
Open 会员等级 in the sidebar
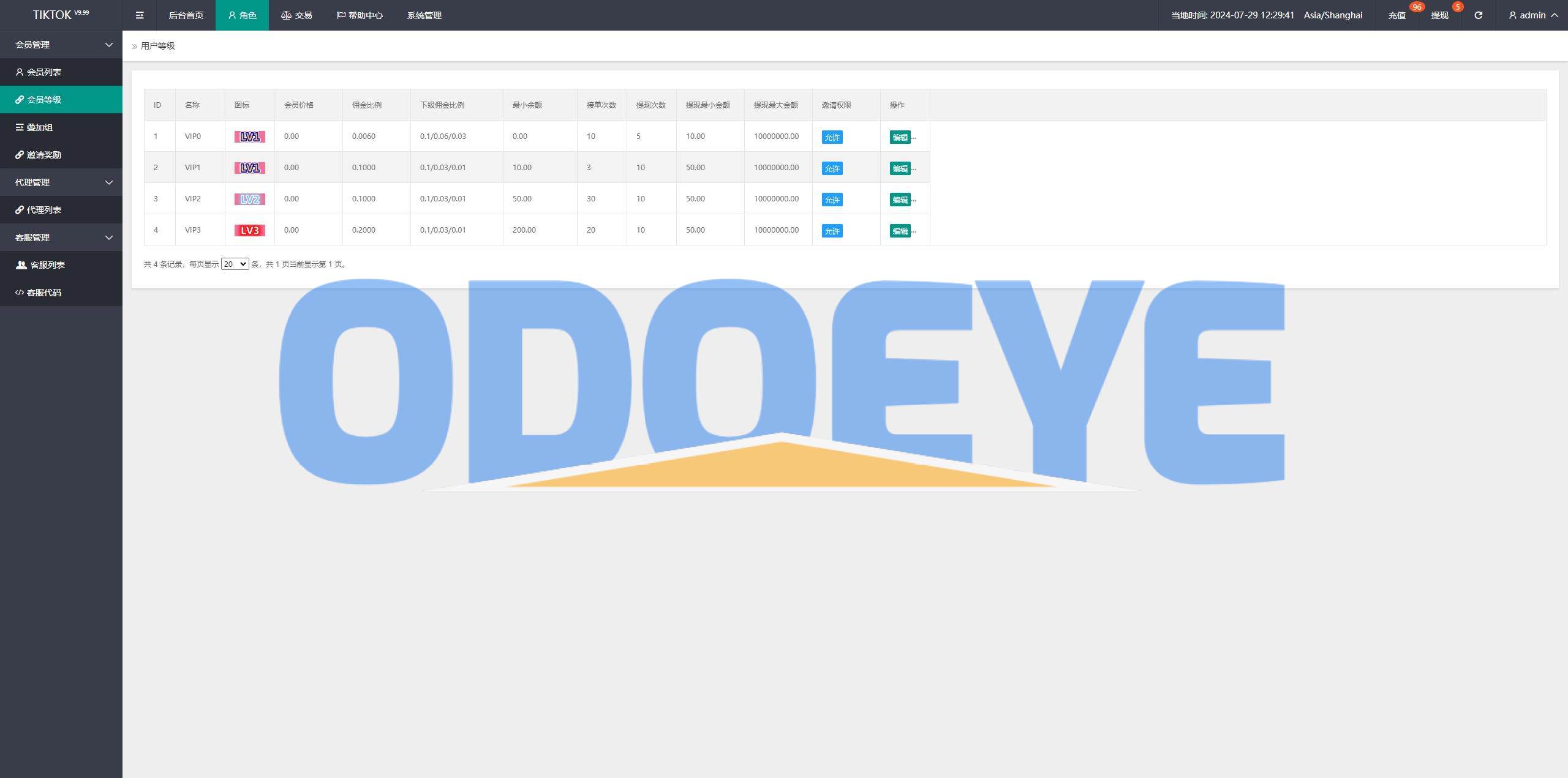pos(61,100)
